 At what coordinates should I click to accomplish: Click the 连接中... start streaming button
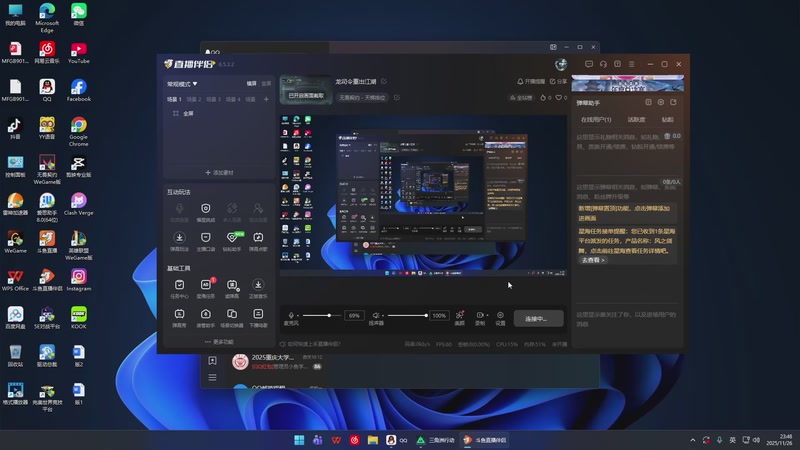click(x=538, y=318)
